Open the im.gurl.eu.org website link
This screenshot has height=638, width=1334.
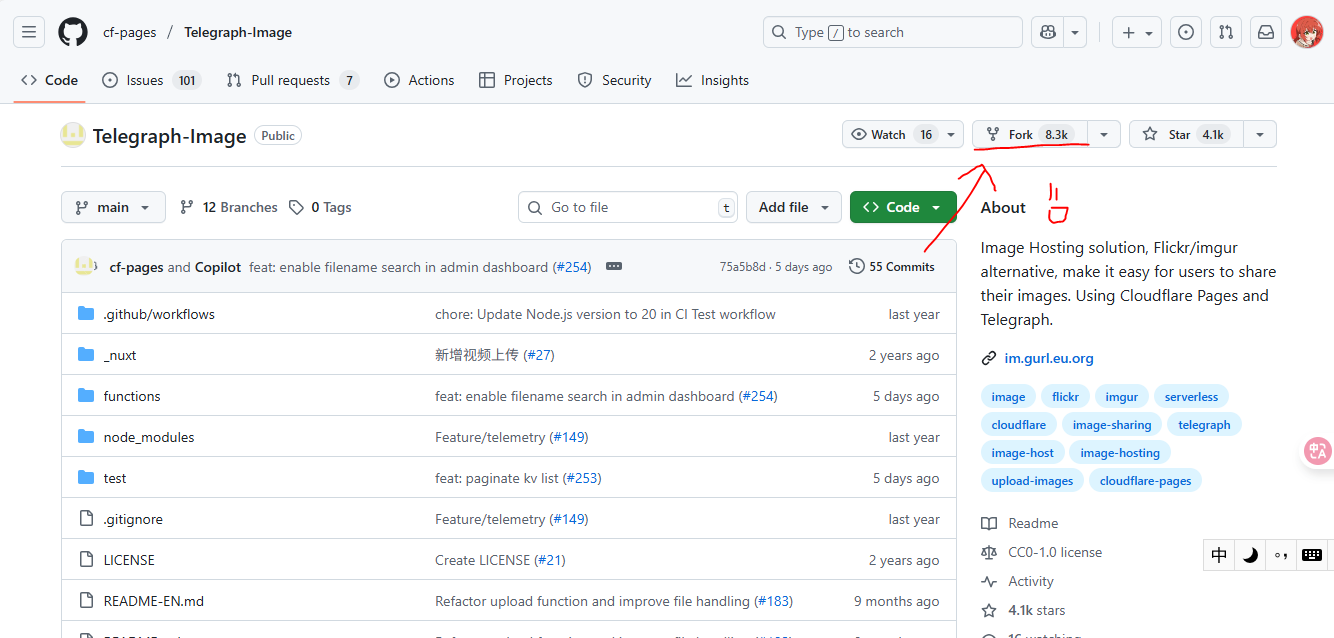coord(1048,358)
